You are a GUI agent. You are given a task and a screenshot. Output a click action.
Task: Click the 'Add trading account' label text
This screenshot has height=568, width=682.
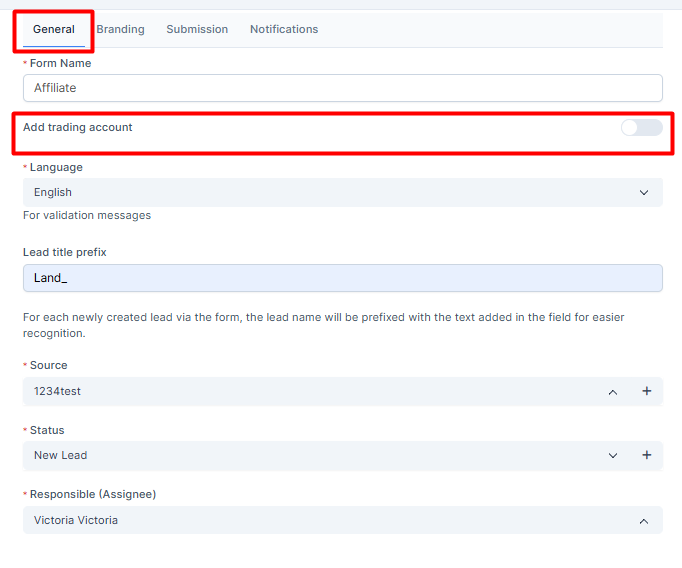click(78, 127)
